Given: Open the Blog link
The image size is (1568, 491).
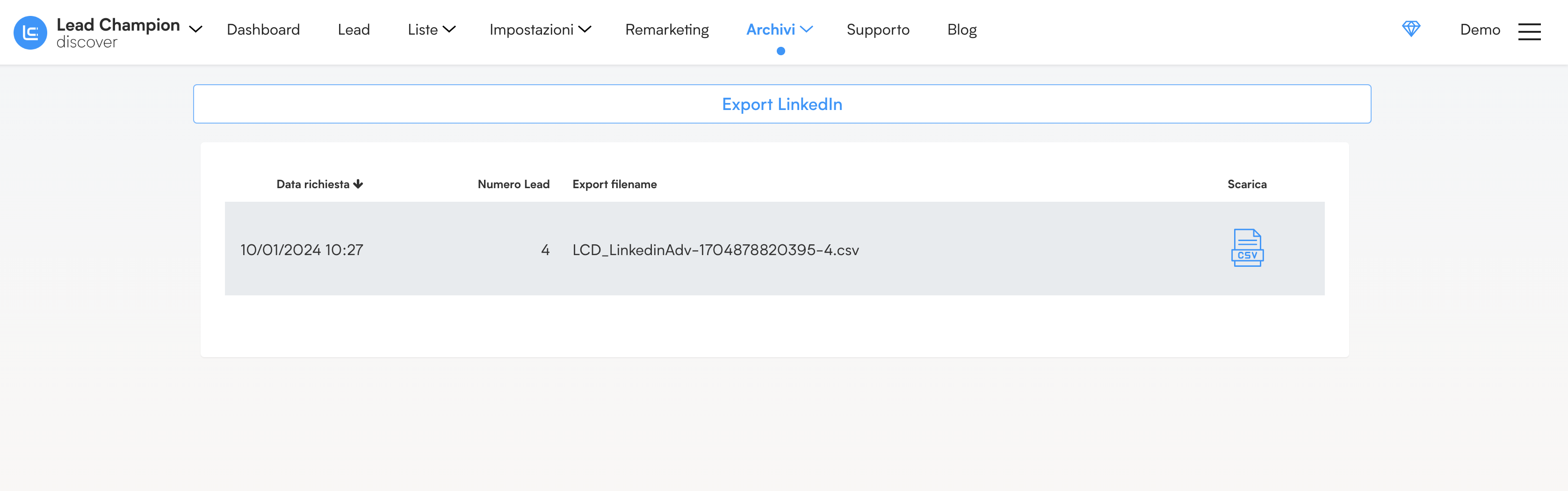Looking at the screenshot, I should 962,29.
